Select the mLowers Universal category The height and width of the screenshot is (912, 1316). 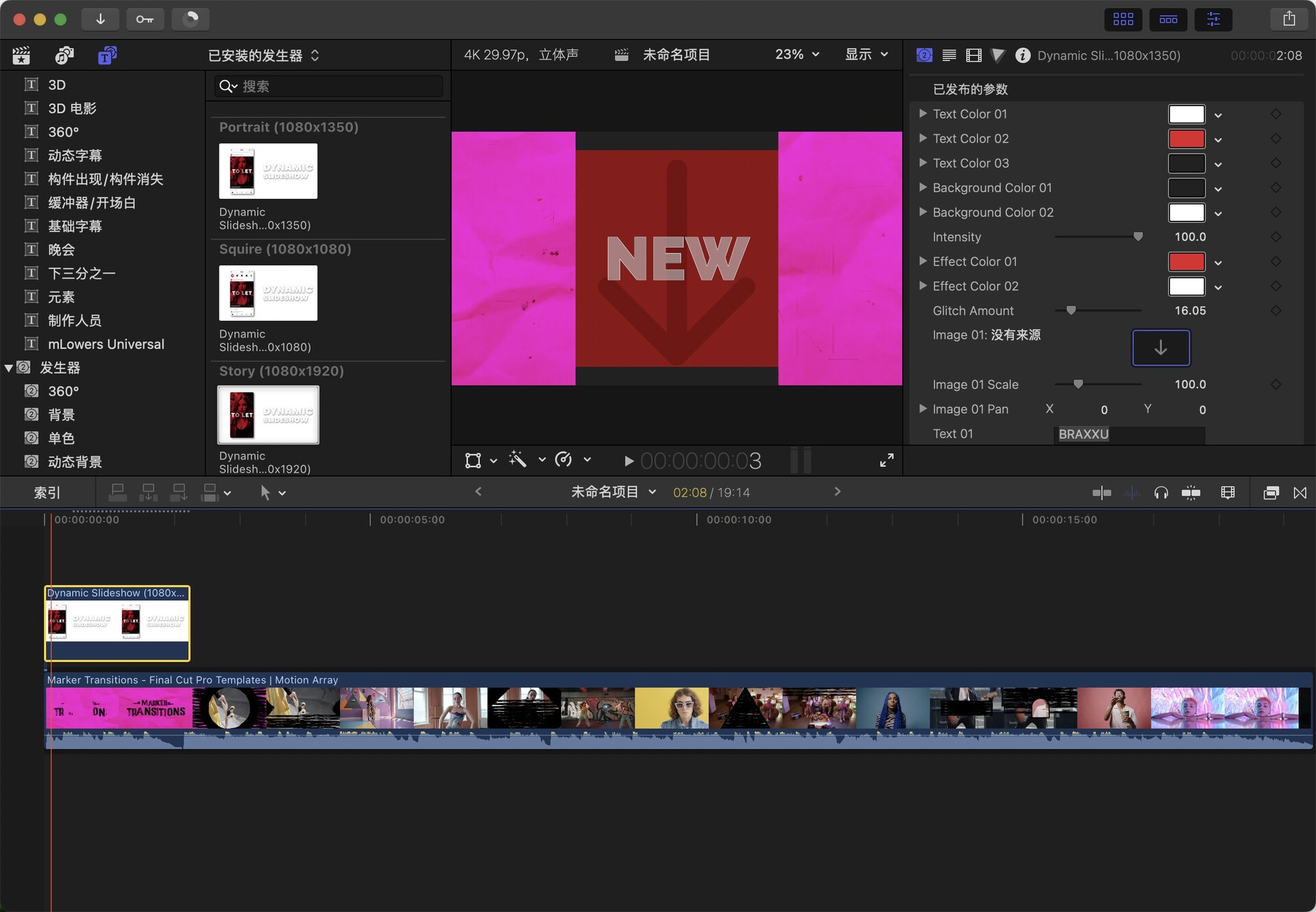(x=106, y=344)
